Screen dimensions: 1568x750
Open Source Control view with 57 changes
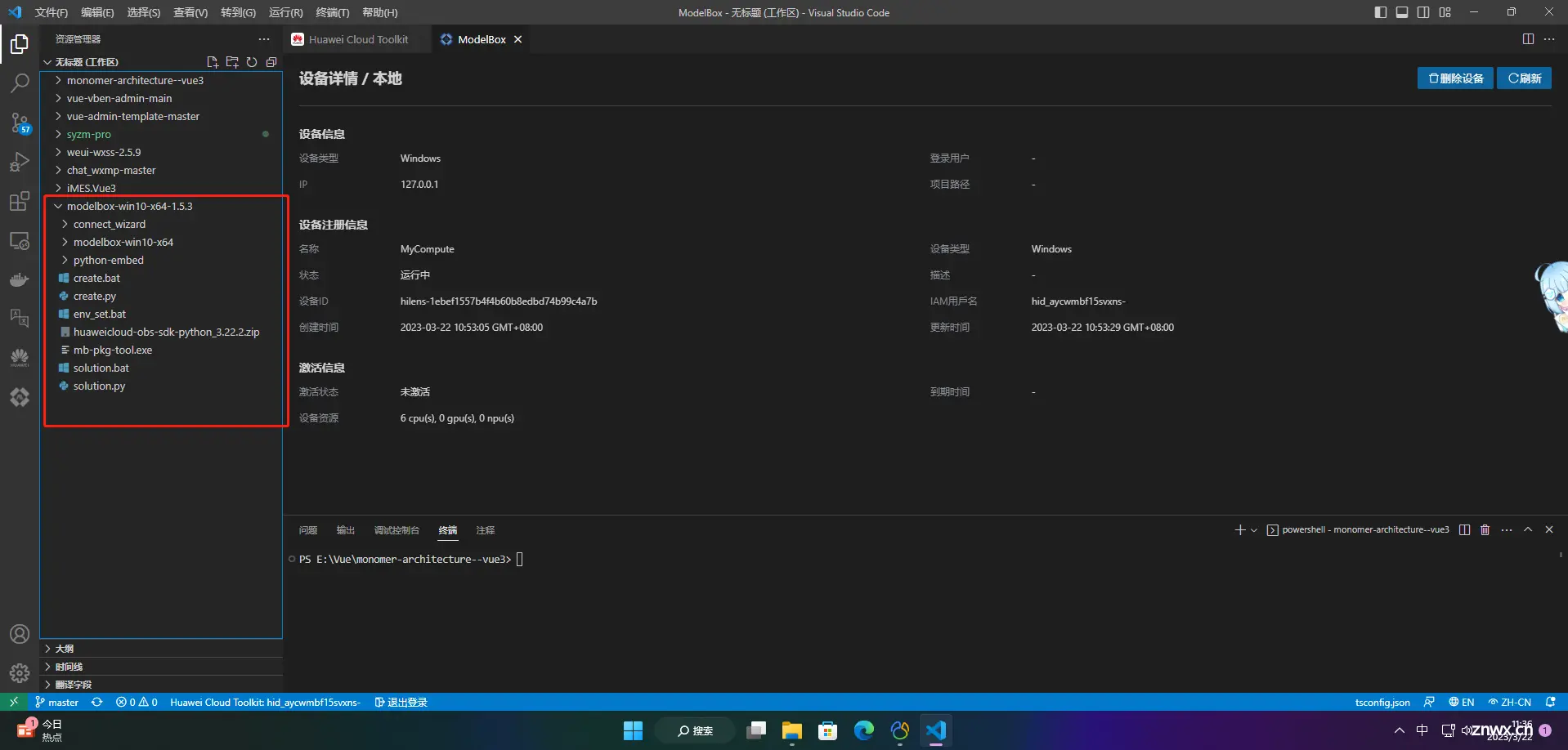[20, 123]
